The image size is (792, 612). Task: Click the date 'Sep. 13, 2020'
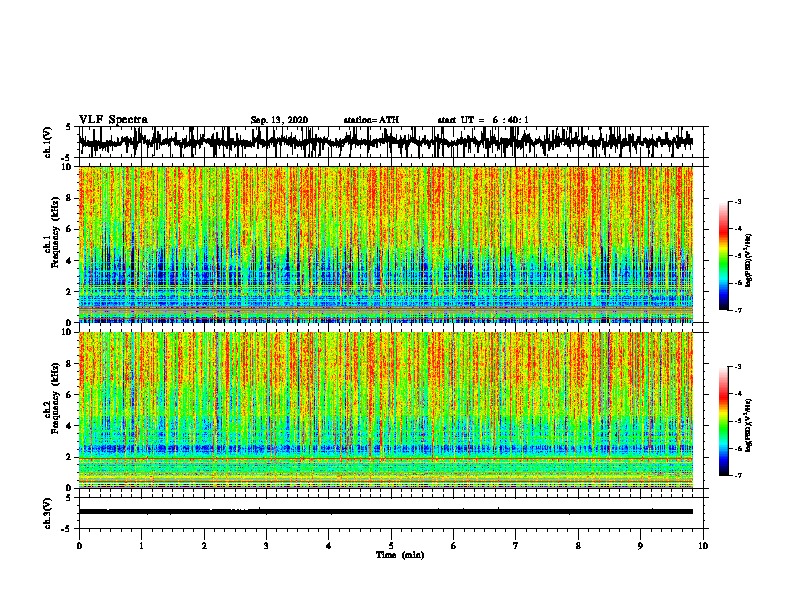click(279, 120)
